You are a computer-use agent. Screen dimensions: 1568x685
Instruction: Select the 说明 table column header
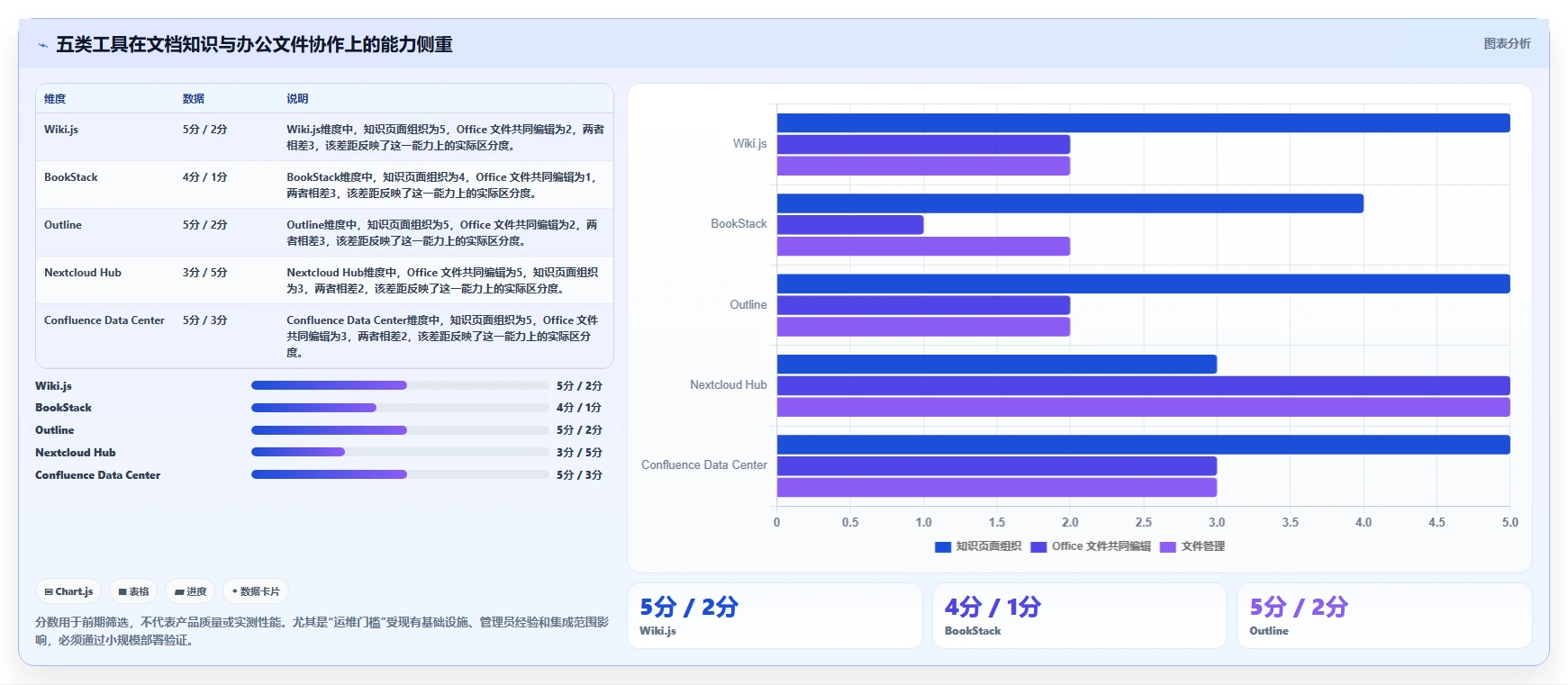tap(297, 99)
